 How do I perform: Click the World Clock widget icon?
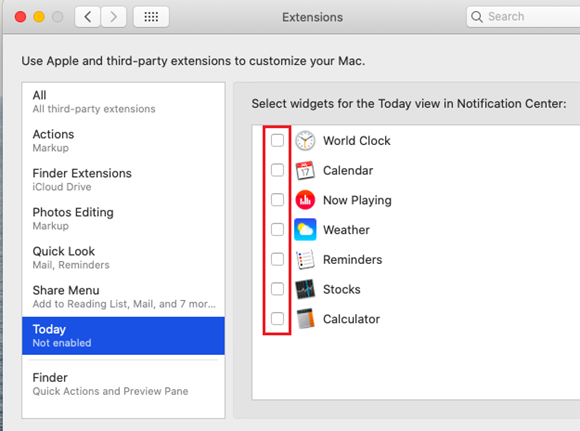tap(305, 141)
